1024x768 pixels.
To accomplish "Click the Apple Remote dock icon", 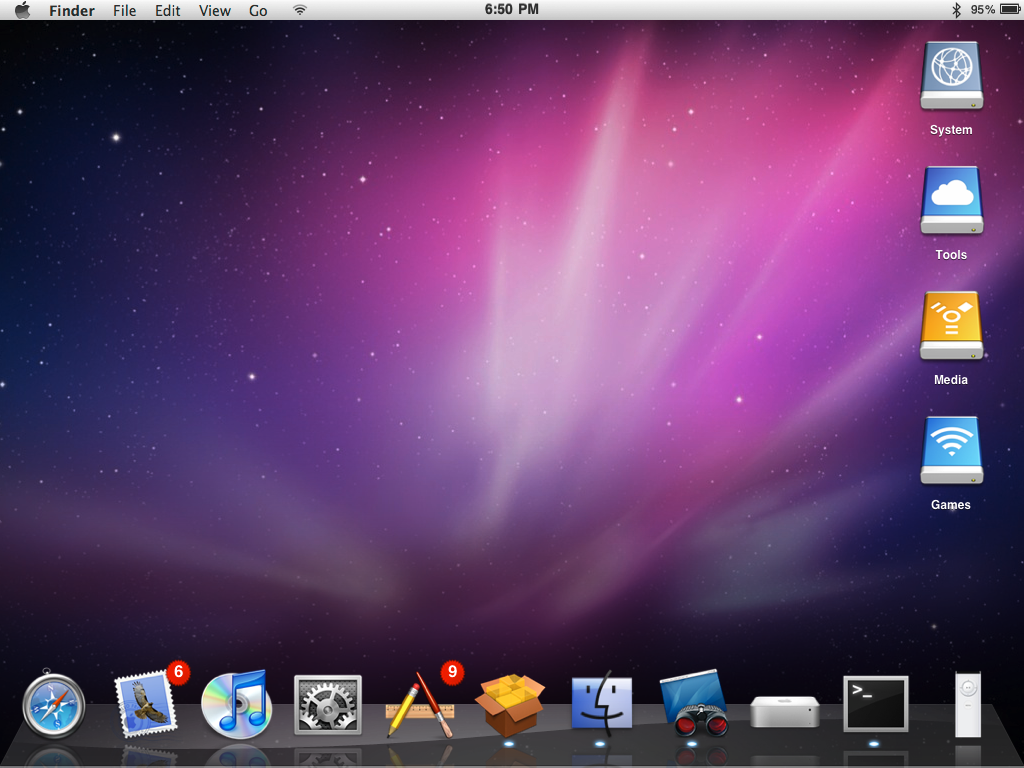I will coord(968,705).
